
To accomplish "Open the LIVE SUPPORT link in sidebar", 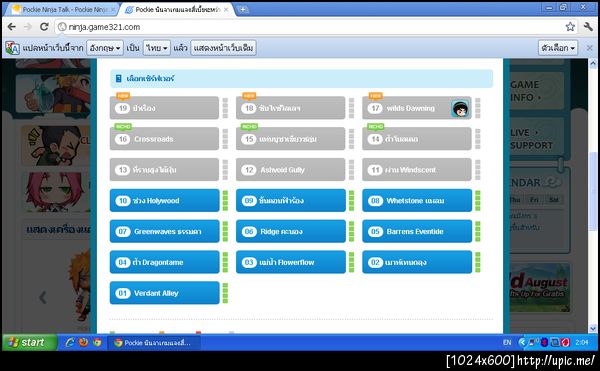I will coord(537,138).
